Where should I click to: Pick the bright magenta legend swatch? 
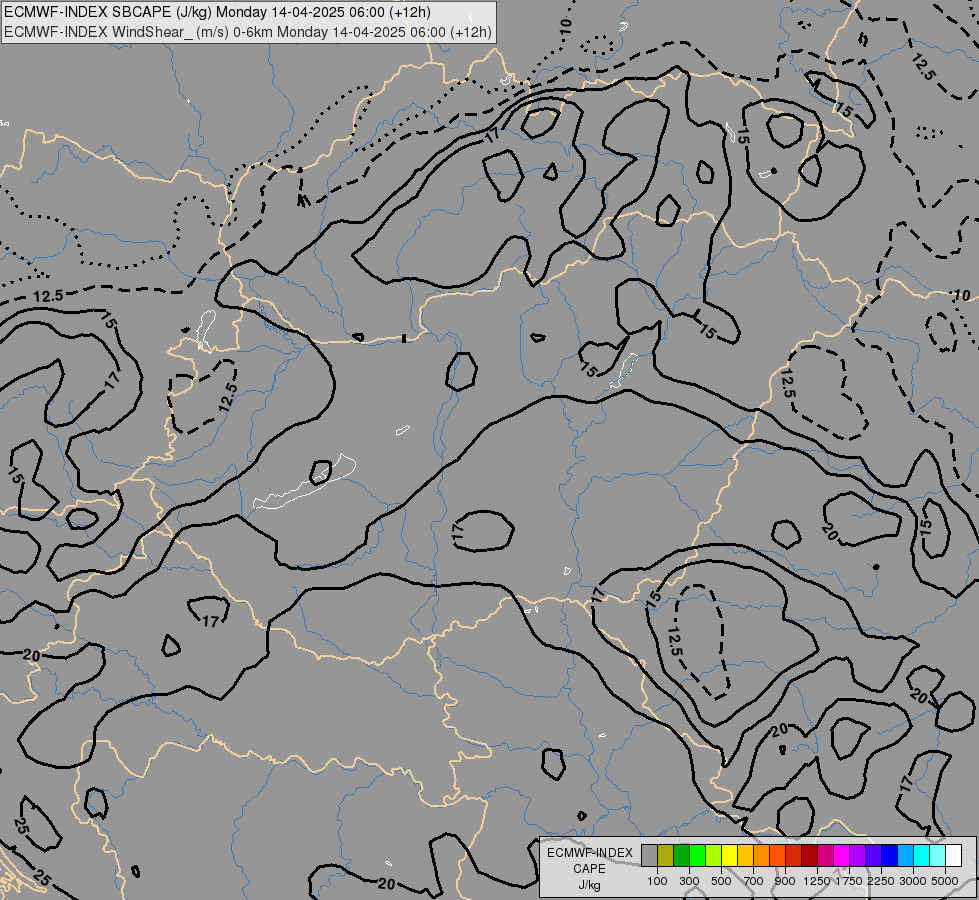click(842, 856)
